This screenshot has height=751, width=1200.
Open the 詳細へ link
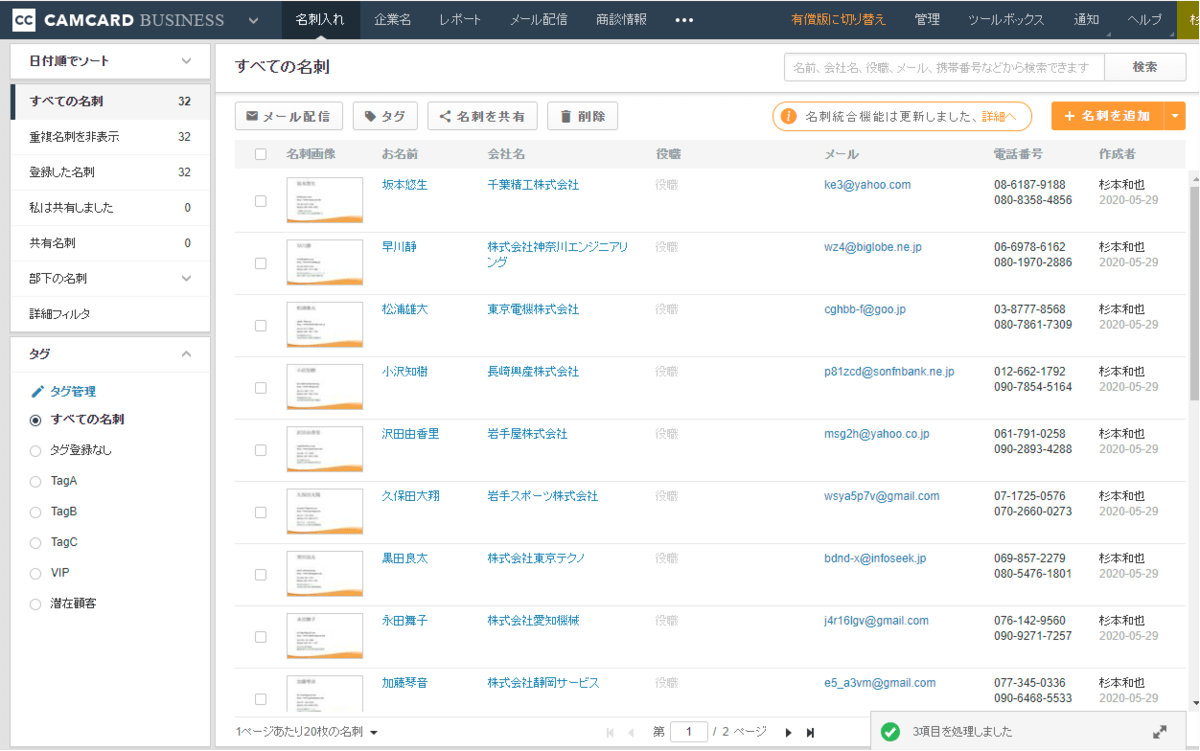999,116
